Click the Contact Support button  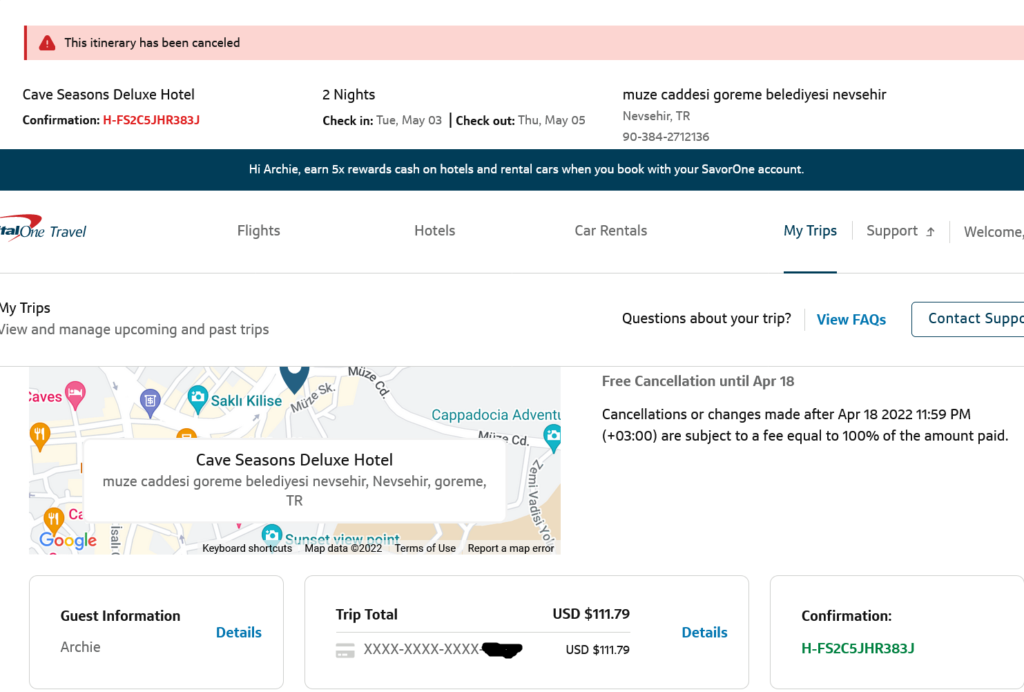[985, 319]
